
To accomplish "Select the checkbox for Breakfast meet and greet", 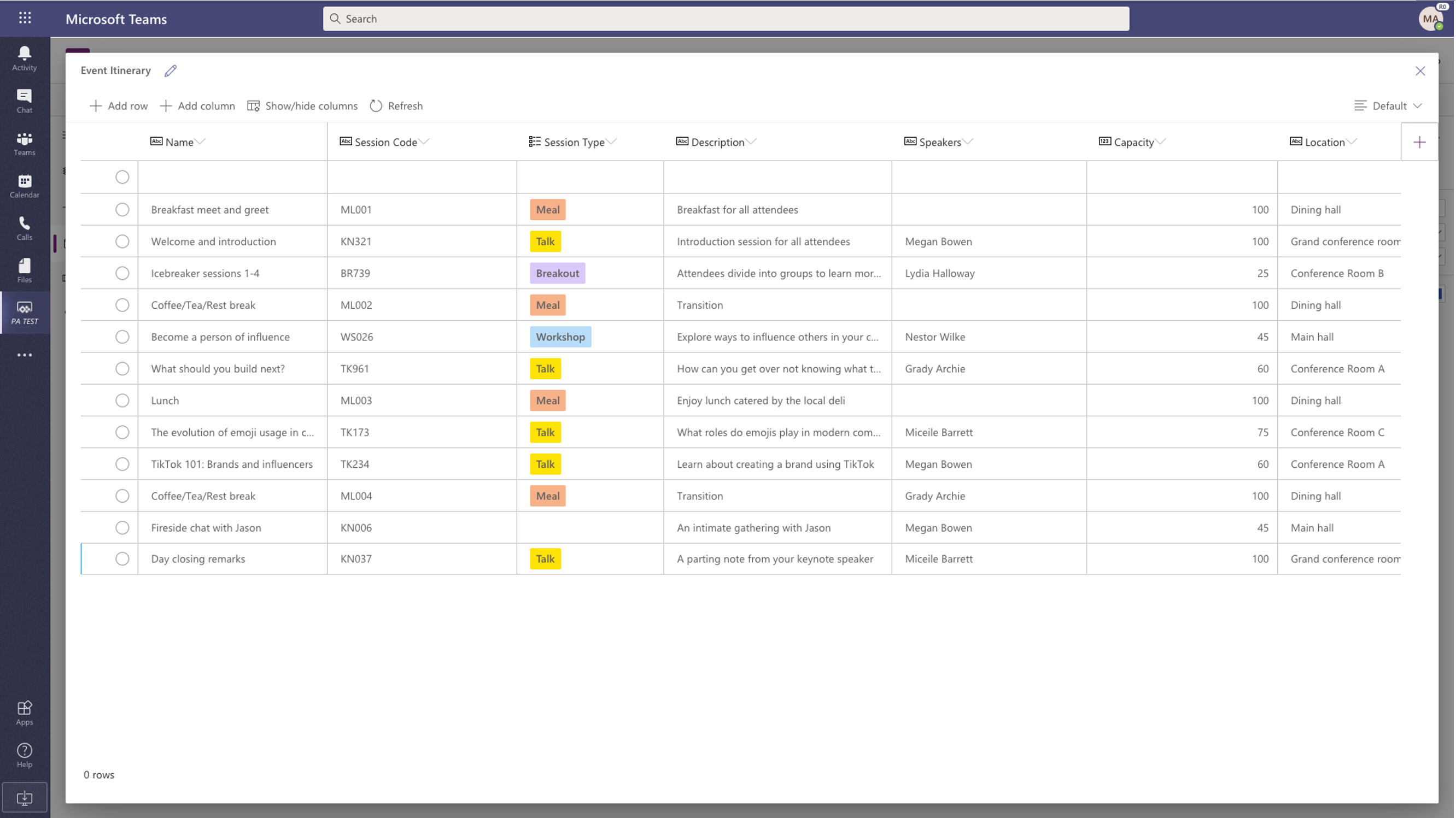I will click(x=122, y=209).
